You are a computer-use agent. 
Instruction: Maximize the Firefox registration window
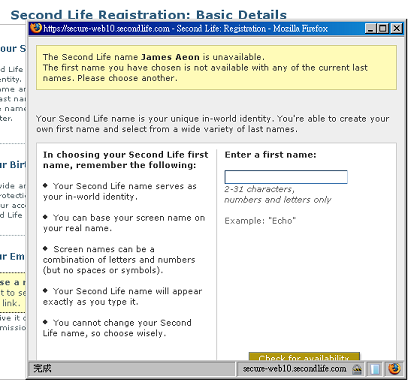(383, 29)
